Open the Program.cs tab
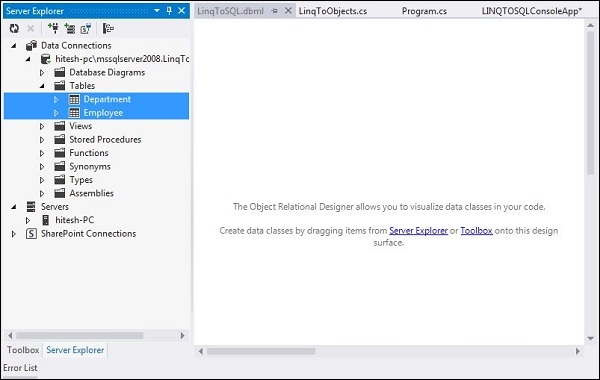600x380 pixels. (x=424, y=11)
